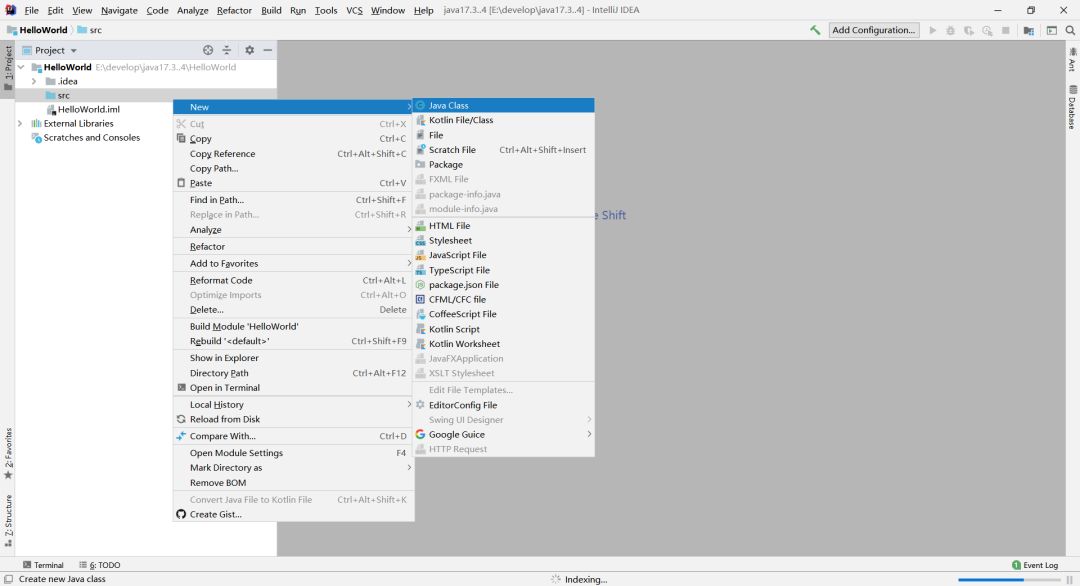Choose HTML File in New submenu
Screen dimensions: 1080x586
point(503,226)
